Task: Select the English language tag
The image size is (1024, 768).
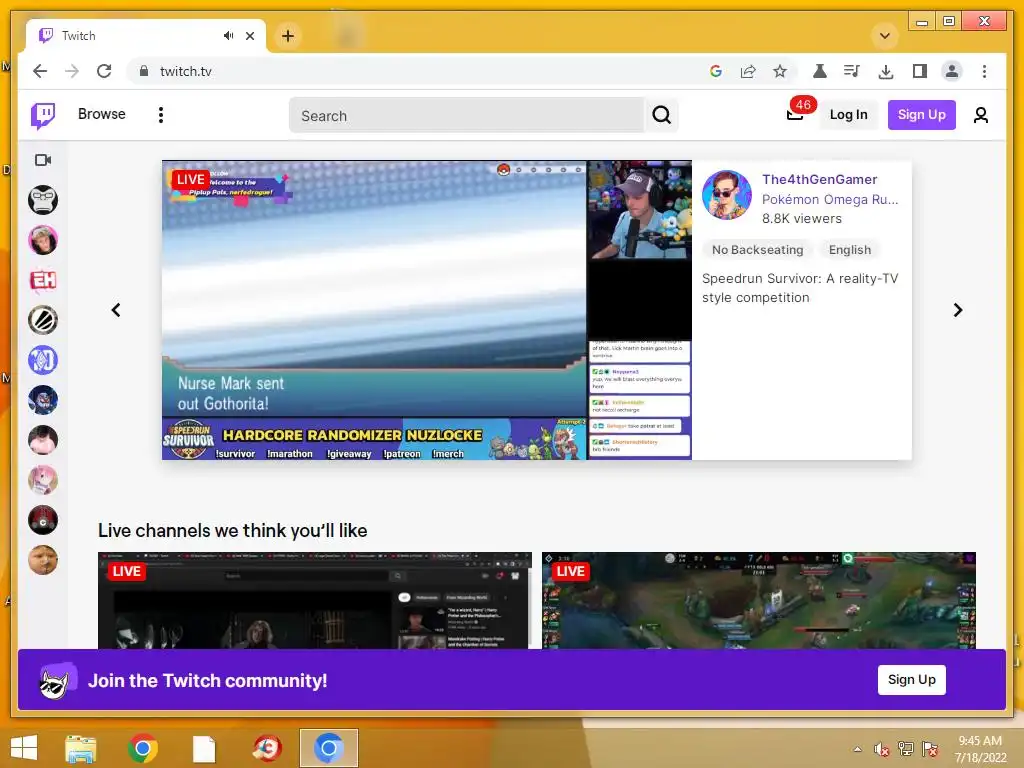Action: click(849, 249)
